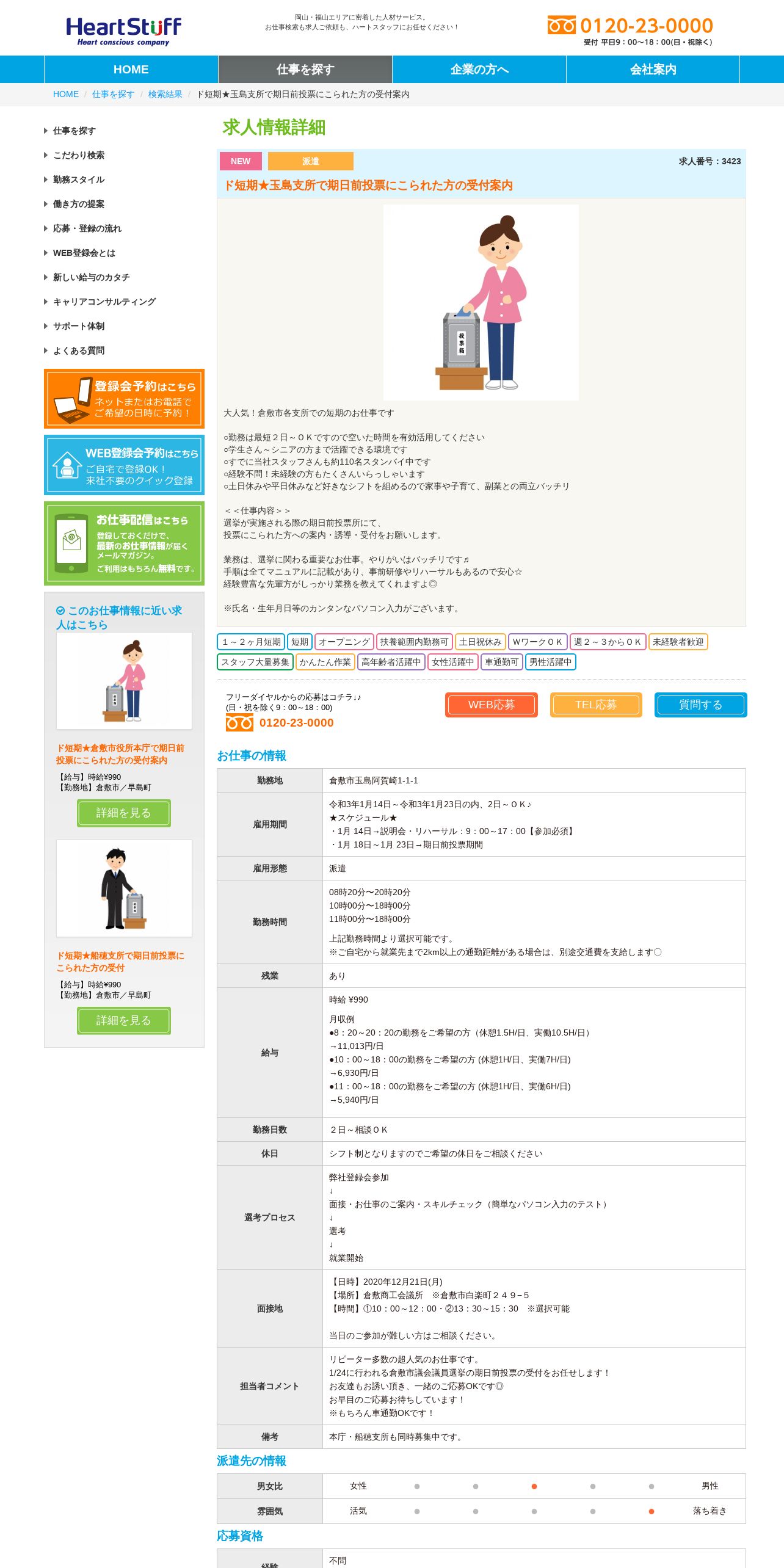
Task: Open sidebar item よくある質問
Action: pyautogui.click(x=79, y=350)
